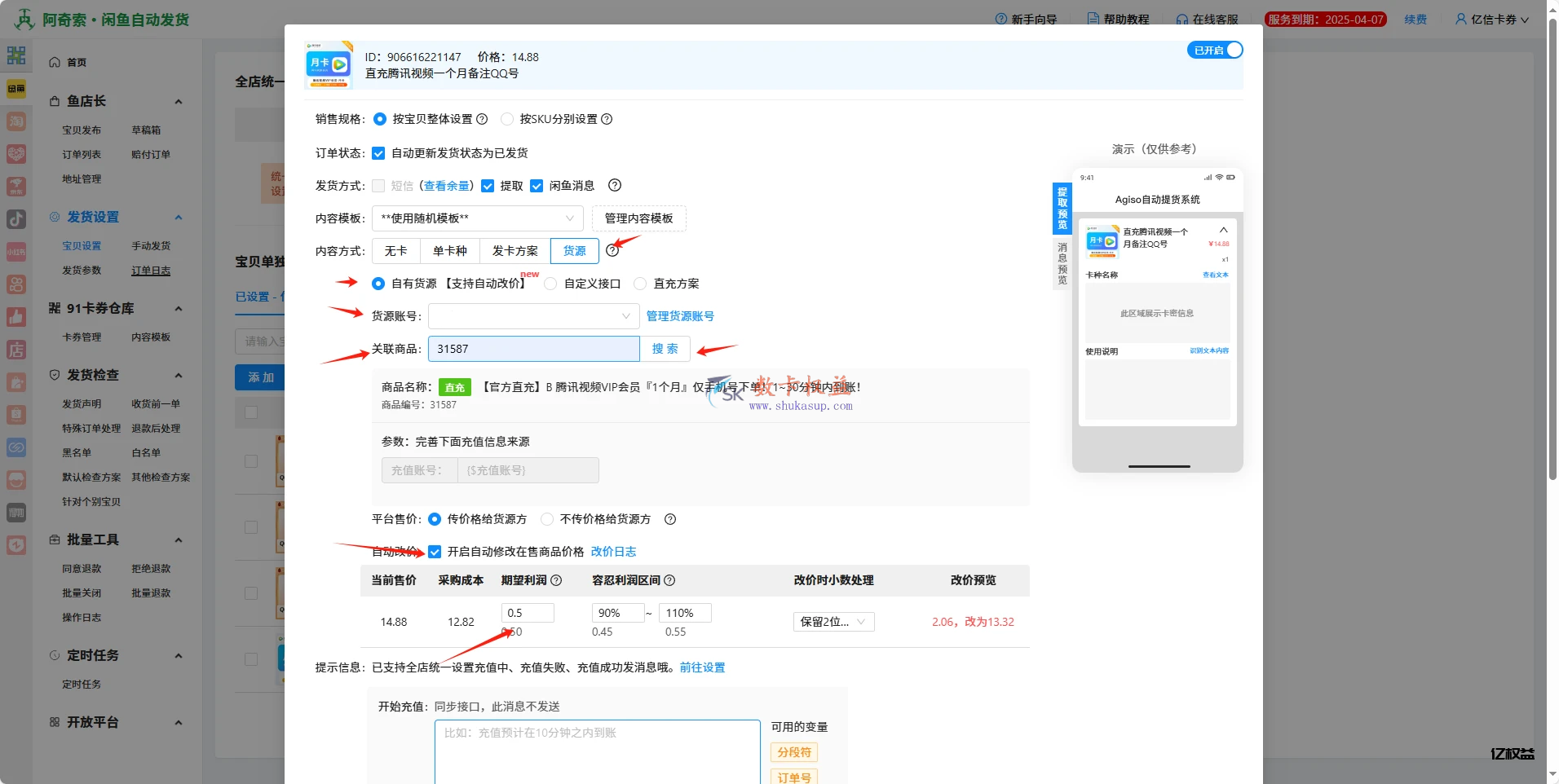Viewport: 1559px width, 784px height.
Task: Open the 提取预览 side tab
Action: coord(1062,209)
